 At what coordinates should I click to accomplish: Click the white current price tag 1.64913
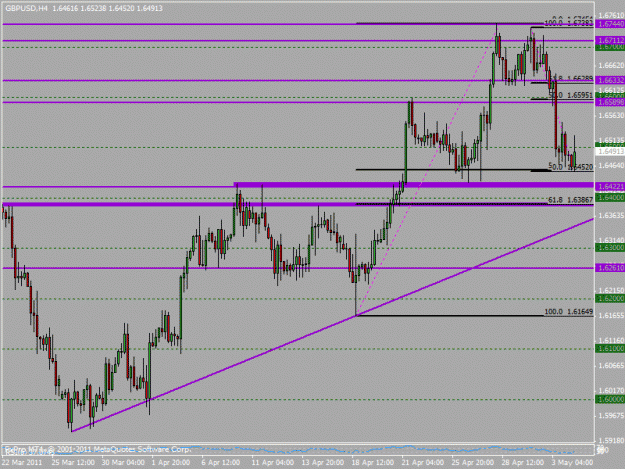[610, 151]
